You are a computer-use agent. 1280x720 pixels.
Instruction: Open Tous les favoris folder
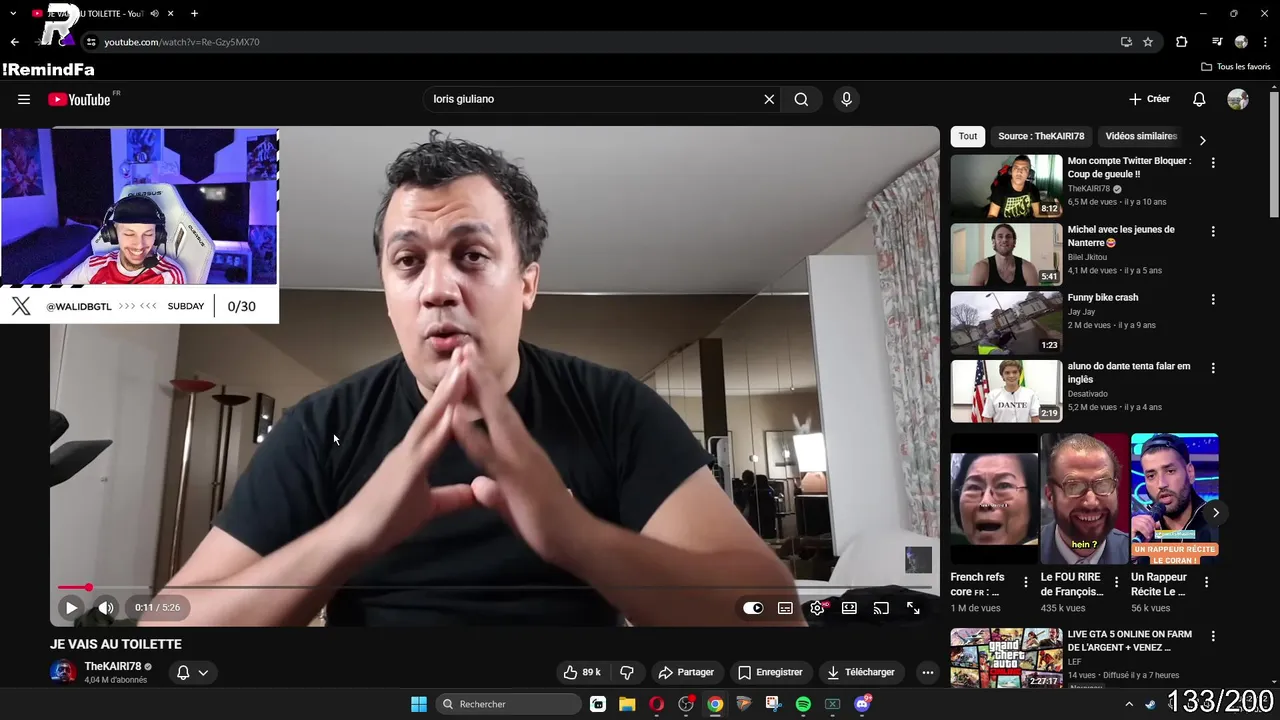[x=1236, y=67]
